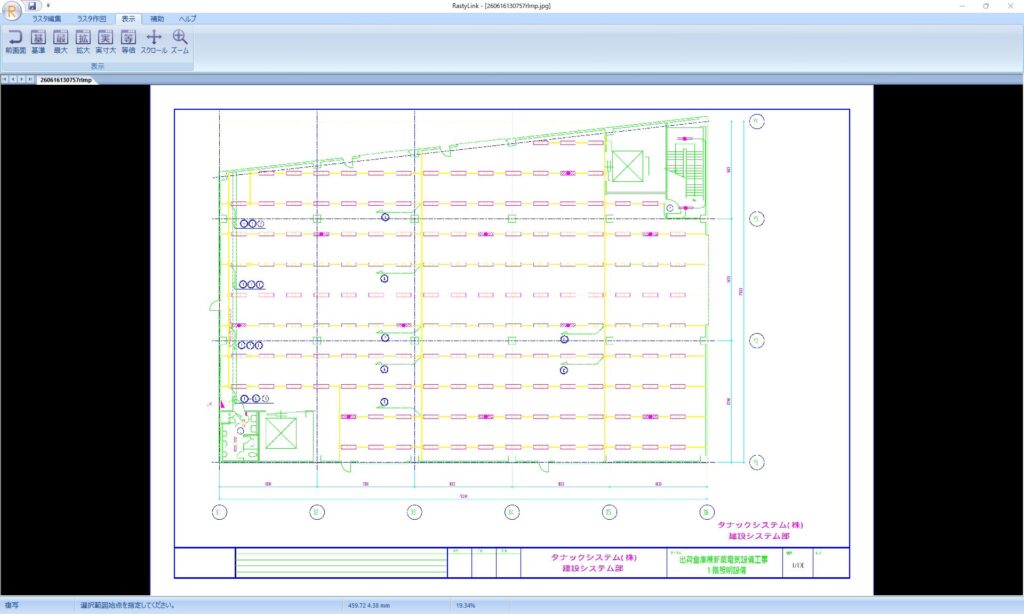
Task: Set 等倍 same-scale view
Action: click(x=129, y=42)
